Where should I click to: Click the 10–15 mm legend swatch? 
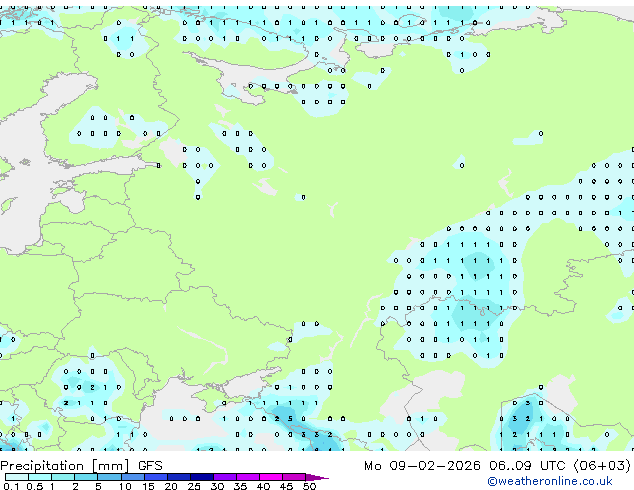pyautogui.click(x=133, y=477)
